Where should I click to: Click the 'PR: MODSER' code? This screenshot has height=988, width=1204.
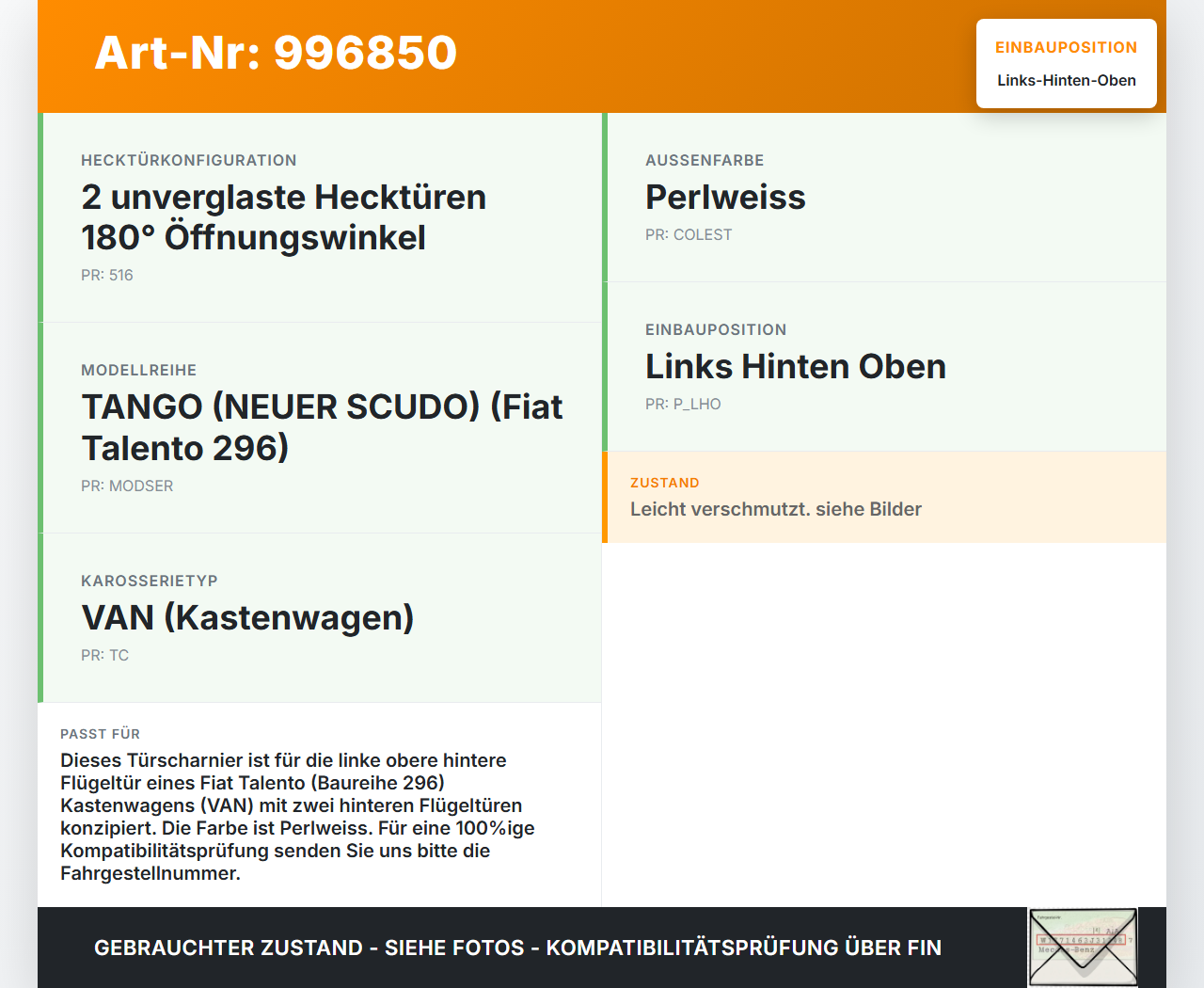(127, 486)
